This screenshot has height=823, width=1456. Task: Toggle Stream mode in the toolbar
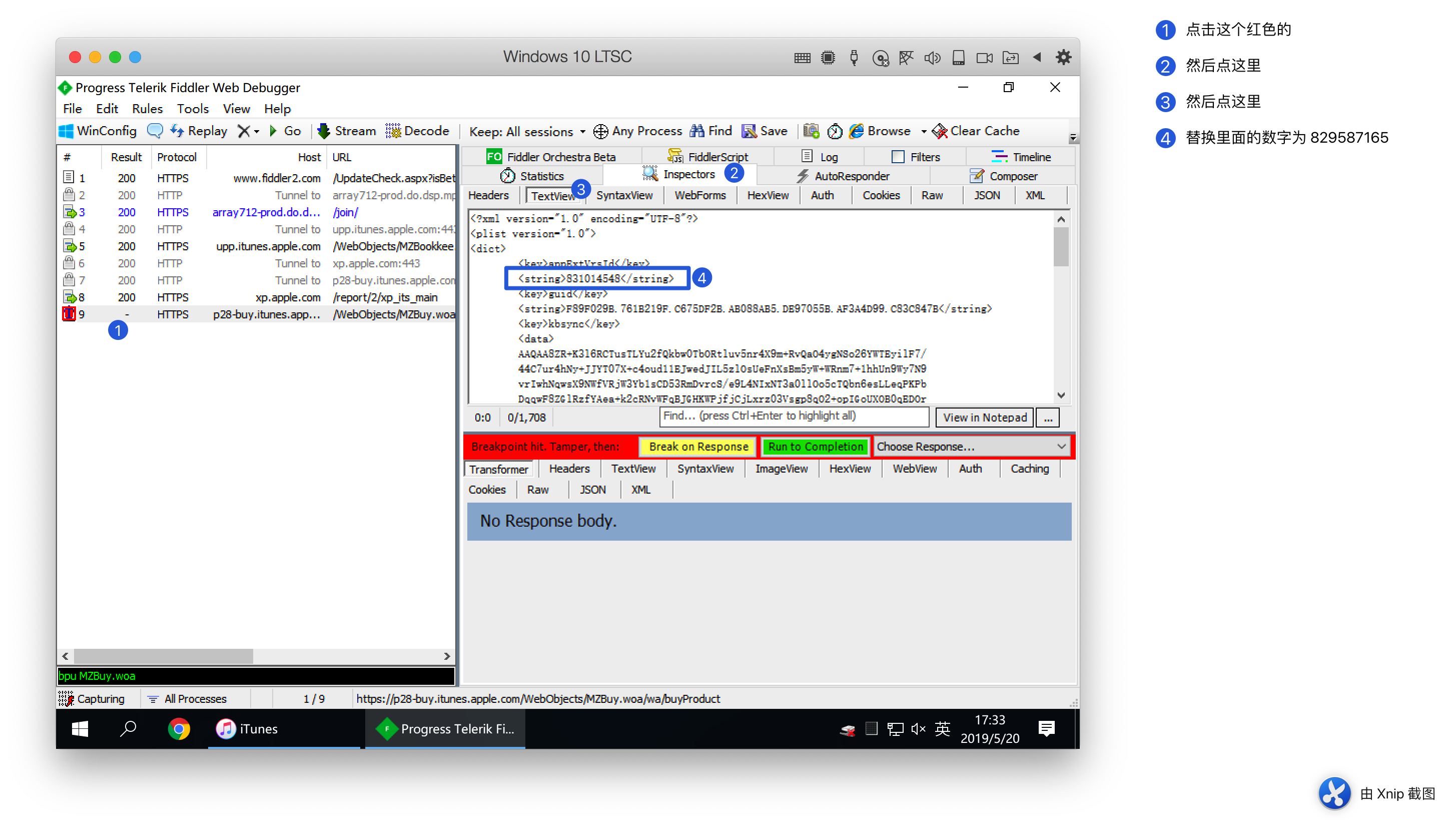[346, 131]
